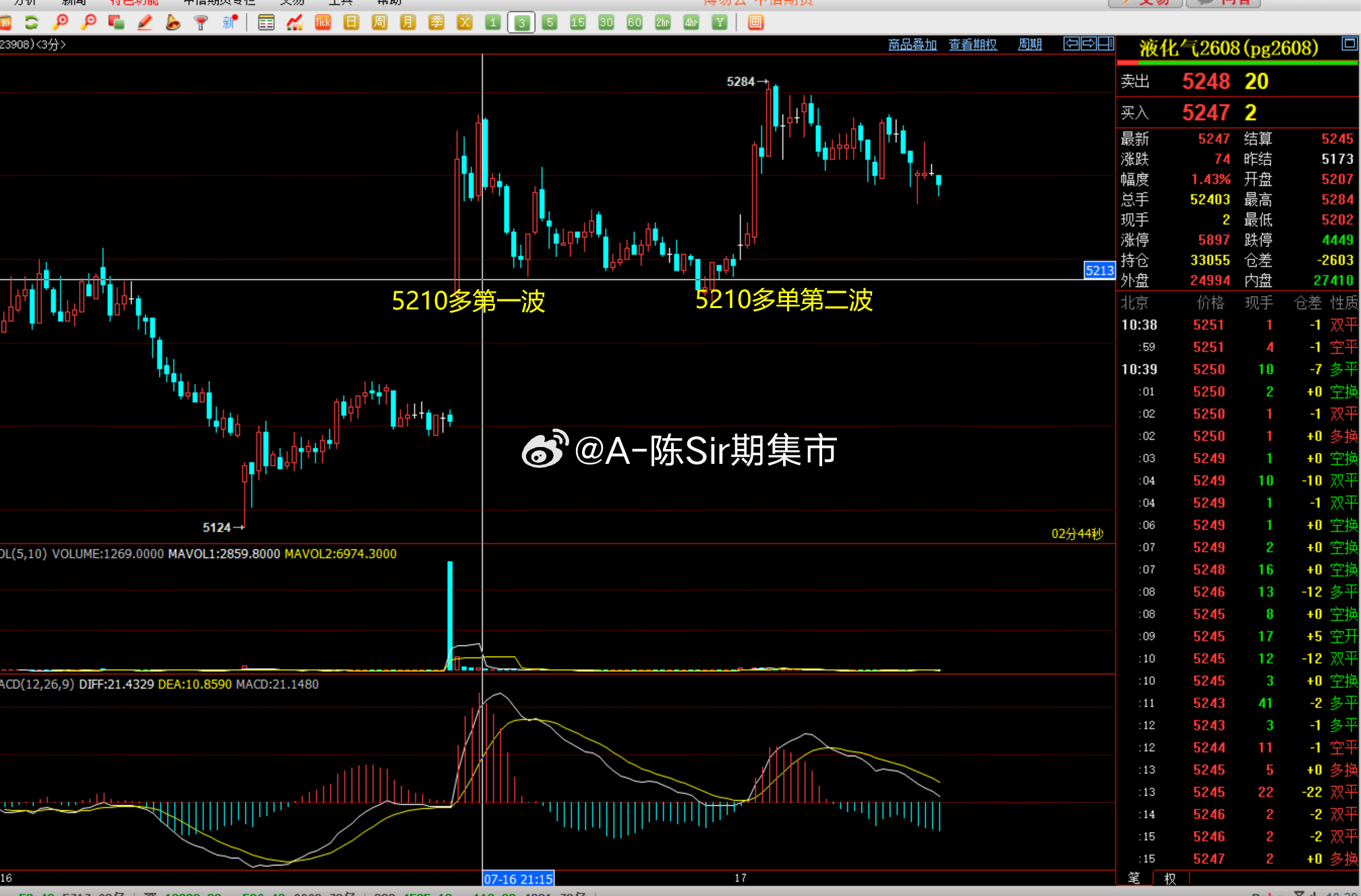Click the 07-16 21:15 time marker

click(x=518, y=878)
